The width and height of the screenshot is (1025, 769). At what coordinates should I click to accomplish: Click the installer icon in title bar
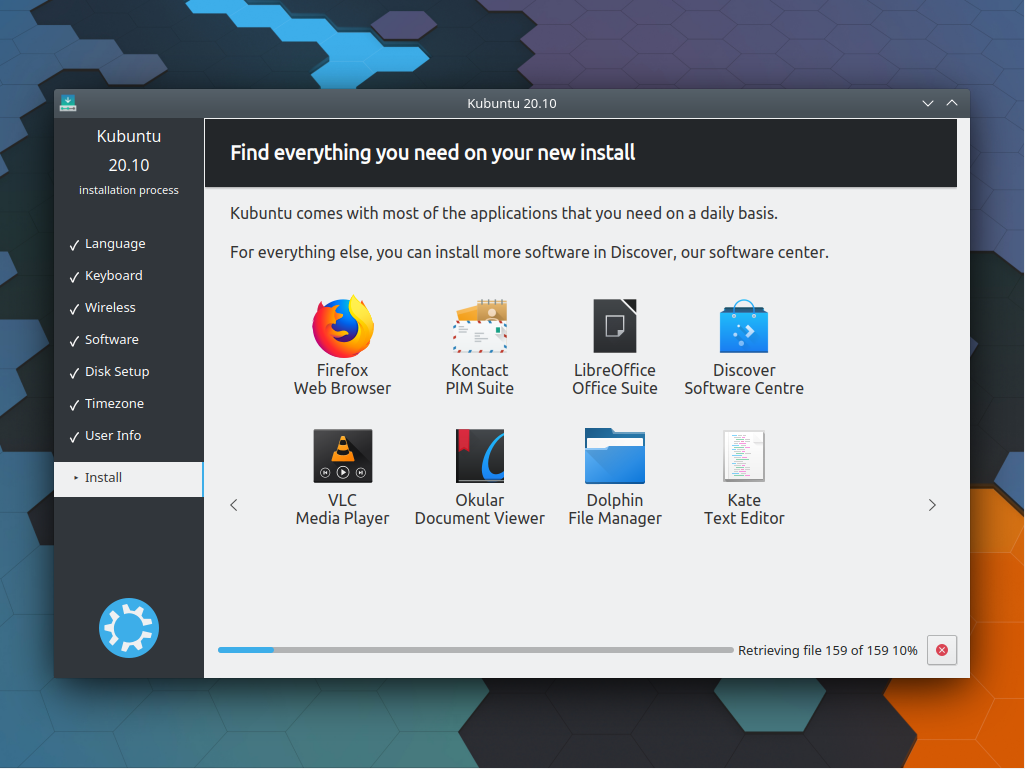[x=68, y=103]
